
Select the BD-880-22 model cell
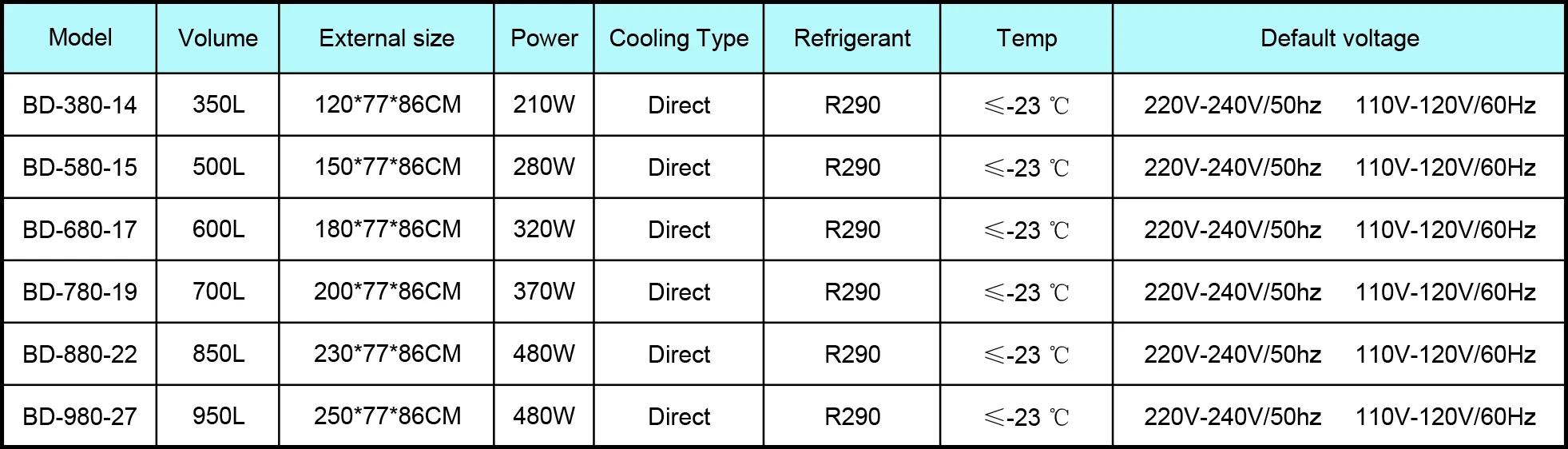point(80,354)
